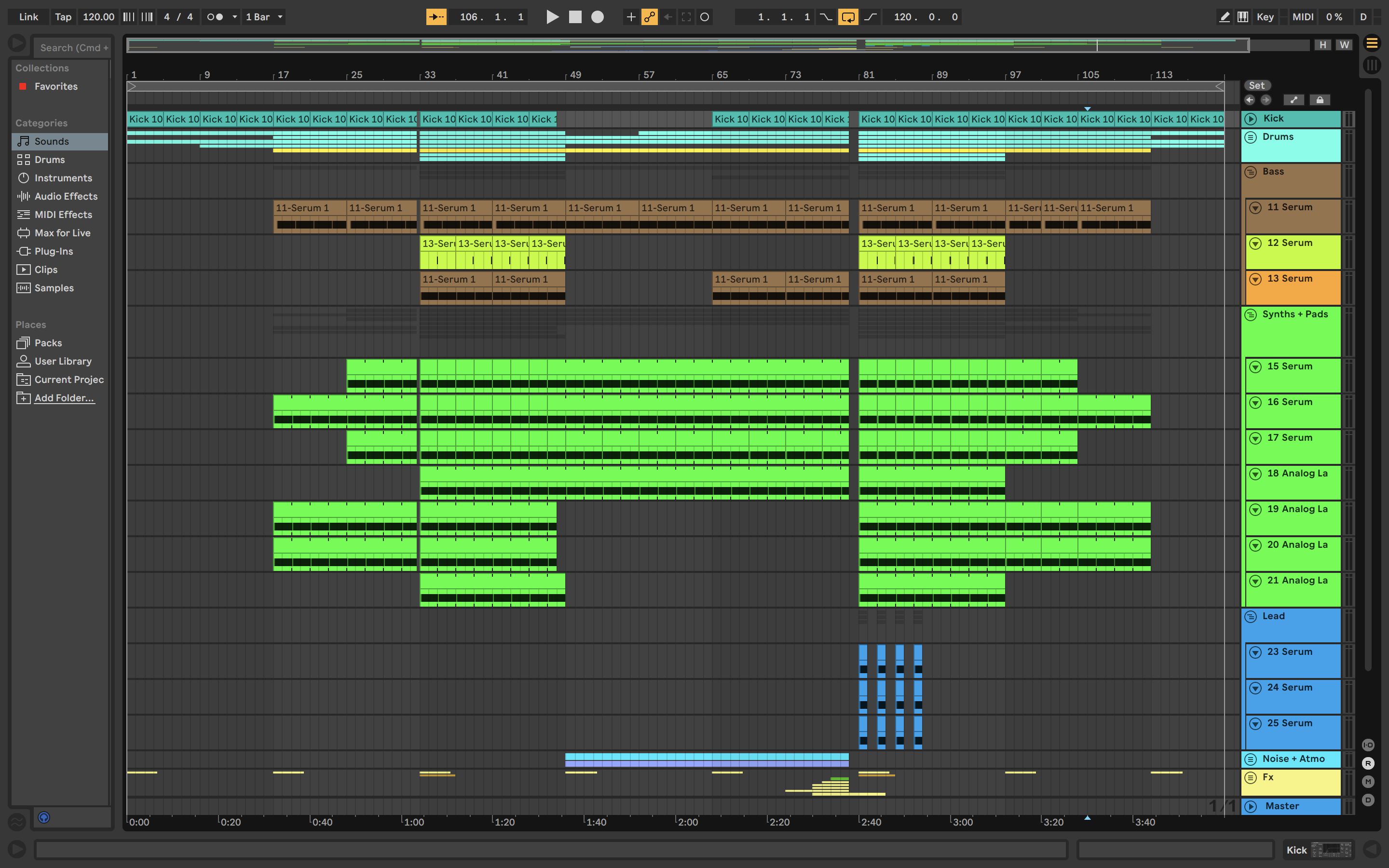Select the Audio Effects category

(x=59, y=196)
